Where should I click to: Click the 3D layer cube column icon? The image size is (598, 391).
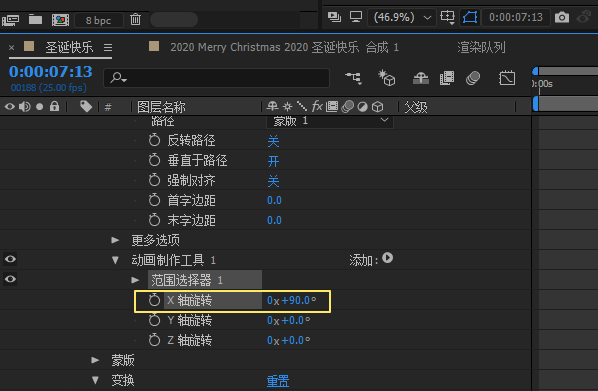pos(378,106)
